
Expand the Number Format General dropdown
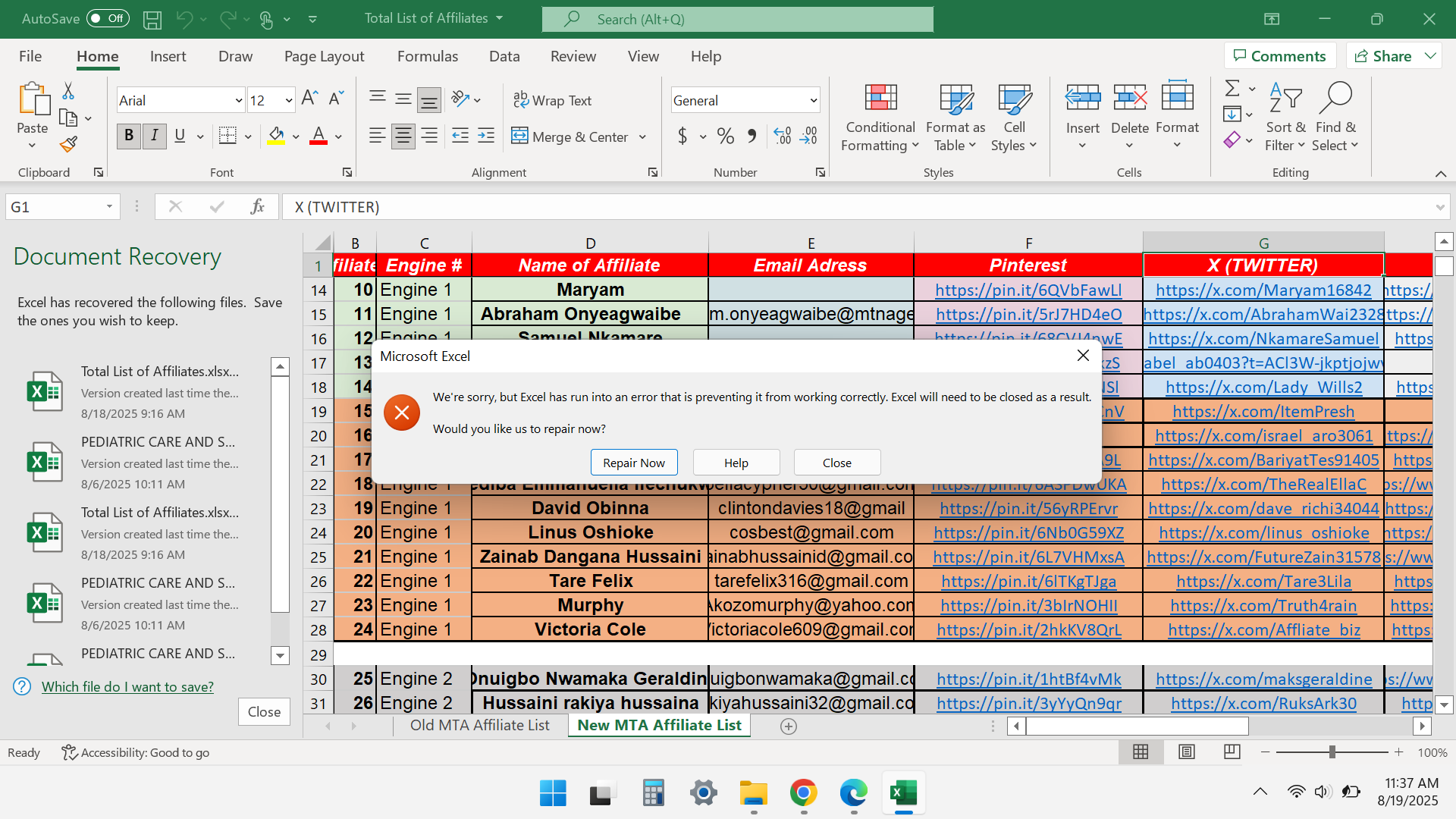tap(813, 100)
